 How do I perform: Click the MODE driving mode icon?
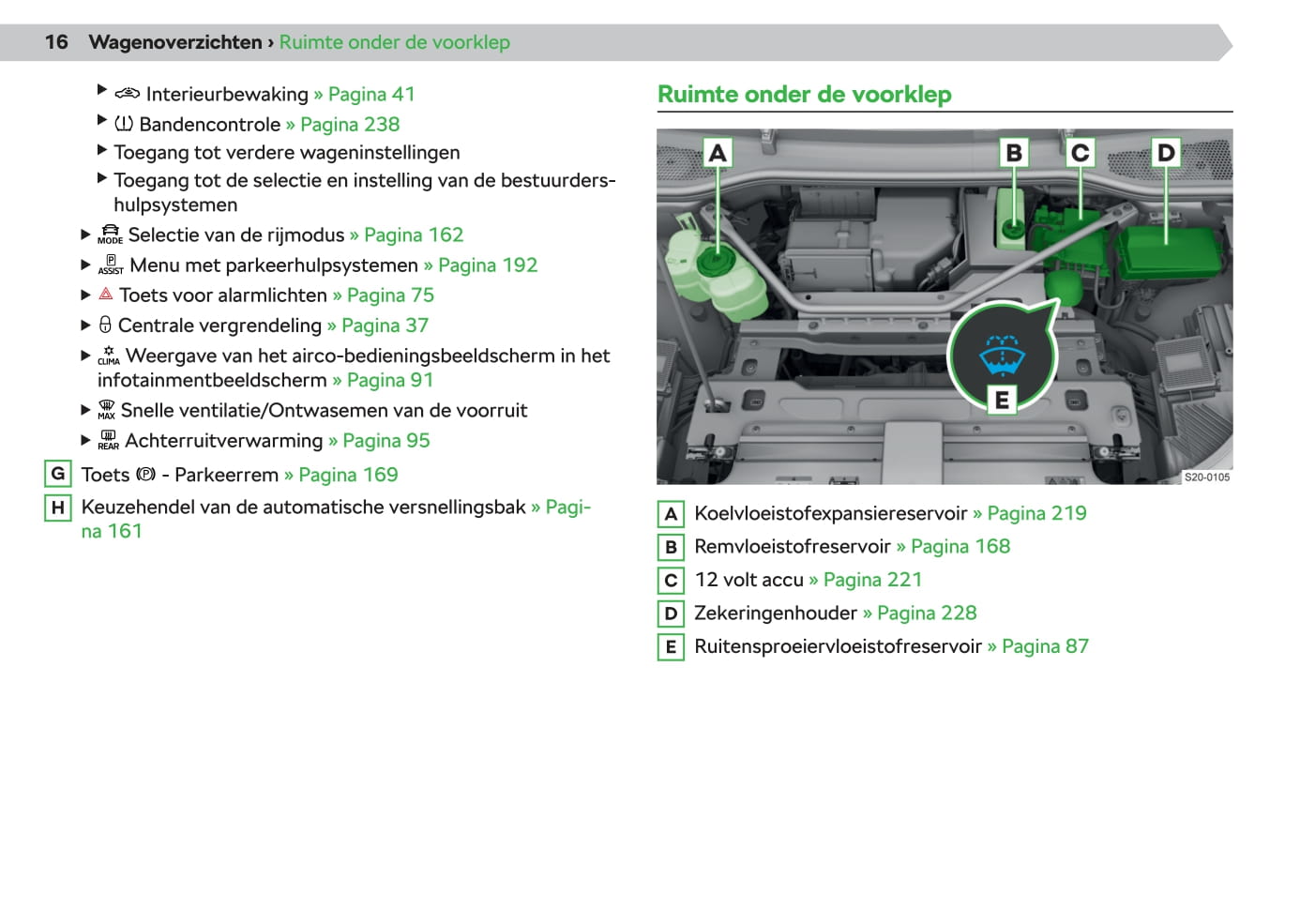[110, 235]
